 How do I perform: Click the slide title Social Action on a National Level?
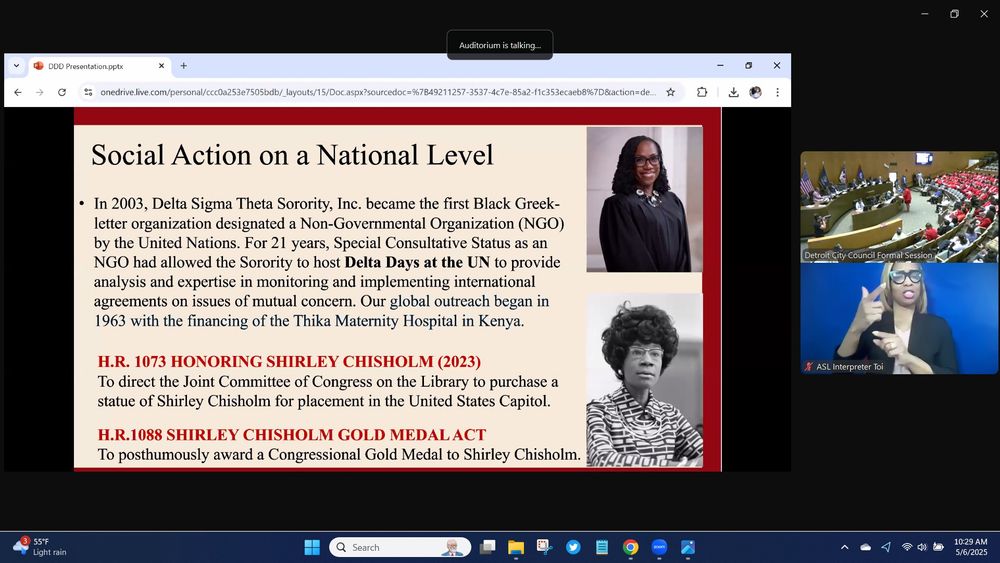click(x=292, y=155)
